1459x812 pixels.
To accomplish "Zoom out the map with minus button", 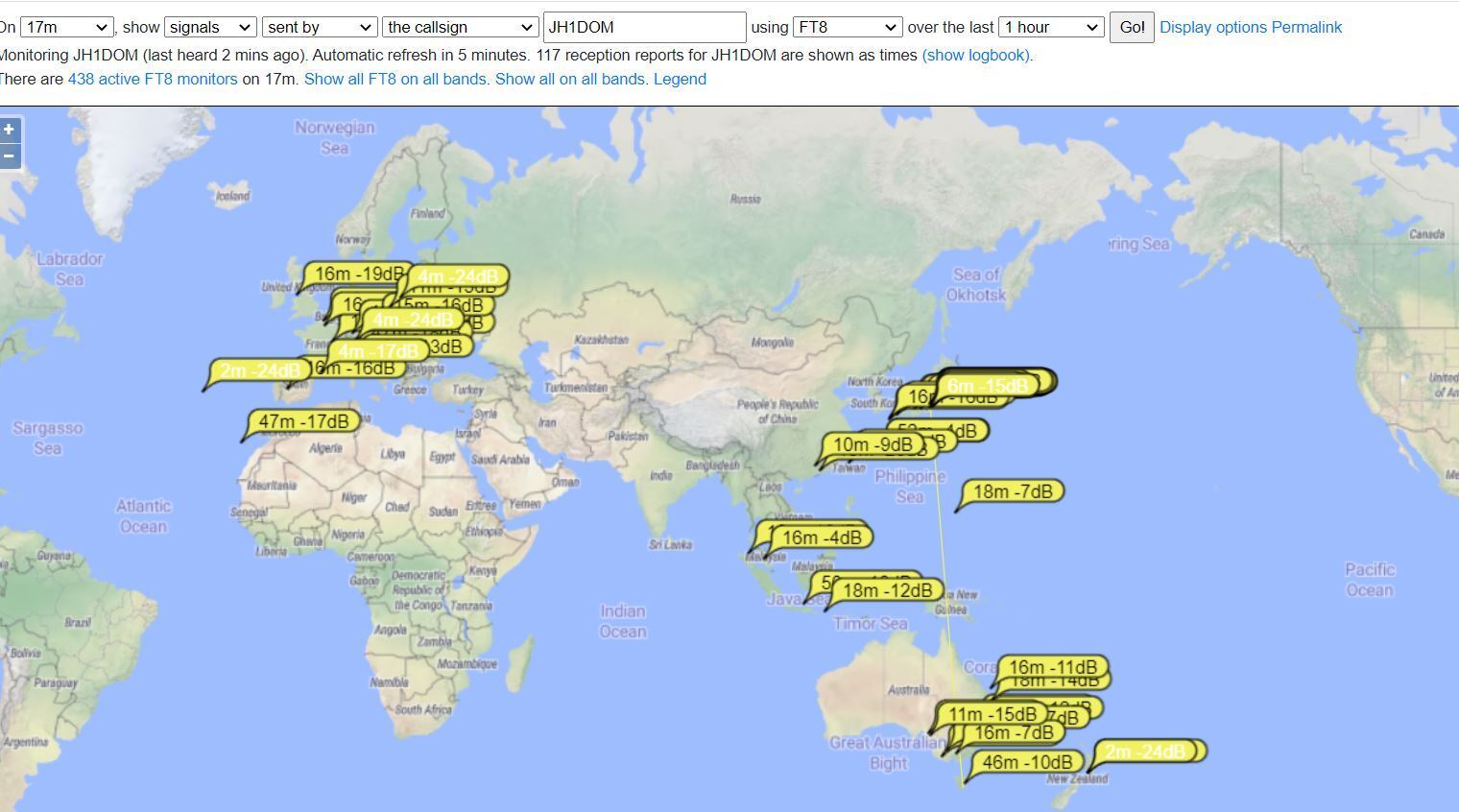I will (x=9, y=156).
